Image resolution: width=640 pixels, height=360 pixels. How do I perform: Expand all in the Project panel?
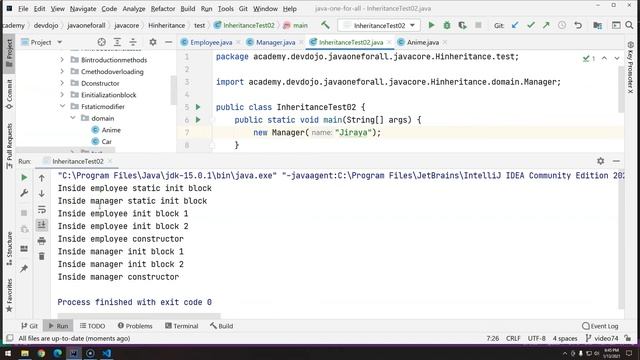(117, 42)
